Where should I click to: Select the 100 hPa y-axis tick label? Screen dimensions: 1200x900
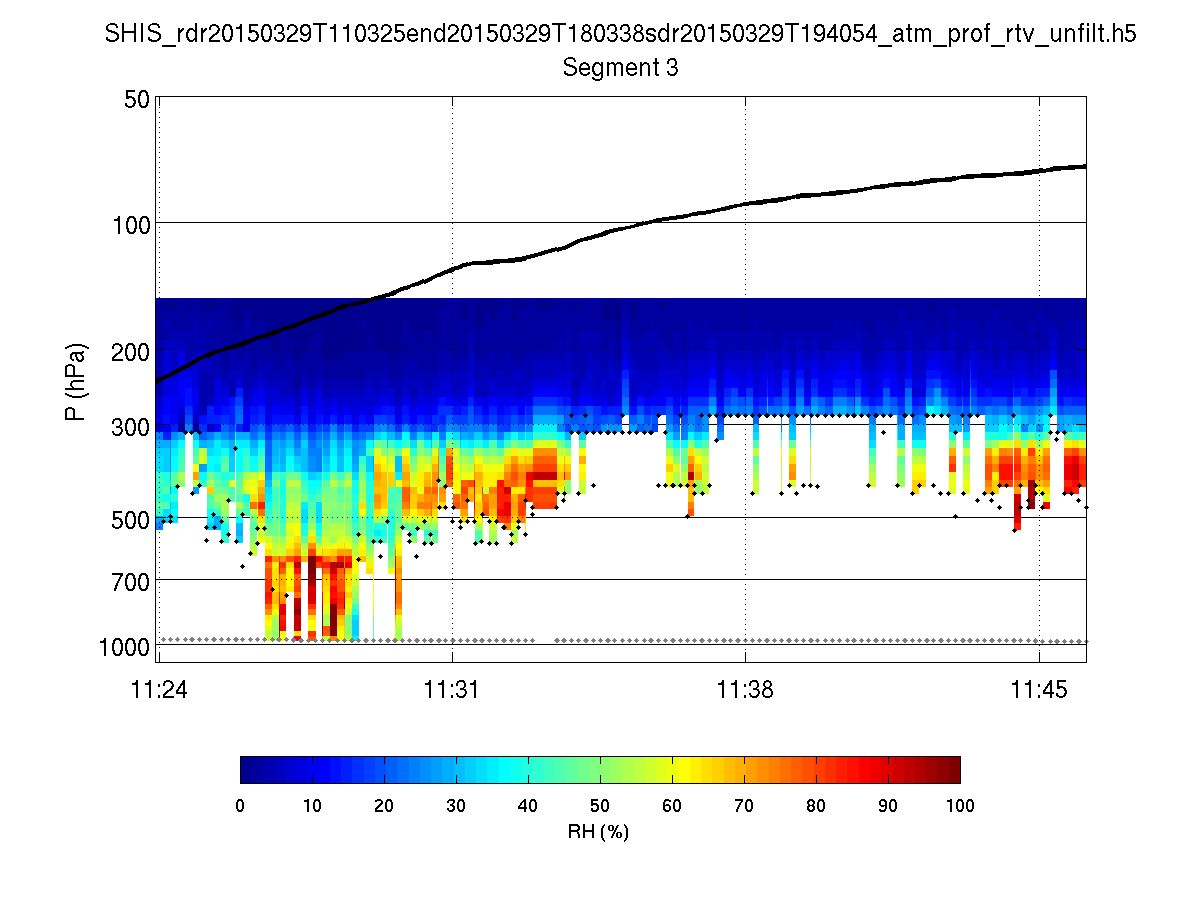tap(131, 224)
